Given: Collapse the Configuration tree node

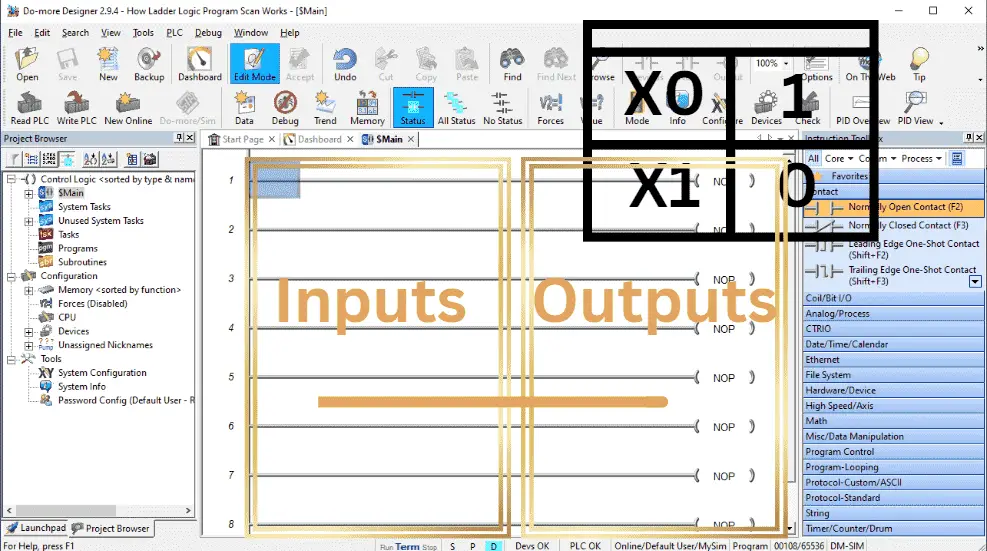Looking at the screenshot, I should [11, 276].
